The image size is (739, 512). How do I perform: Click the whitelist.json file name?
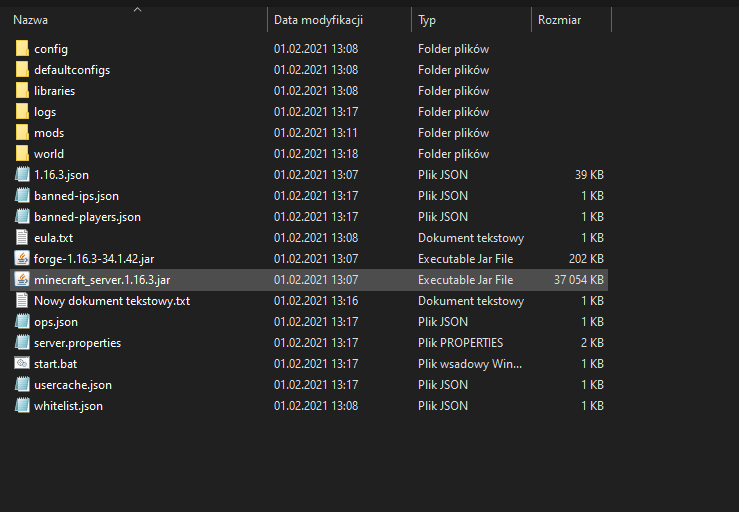(68, 406)
